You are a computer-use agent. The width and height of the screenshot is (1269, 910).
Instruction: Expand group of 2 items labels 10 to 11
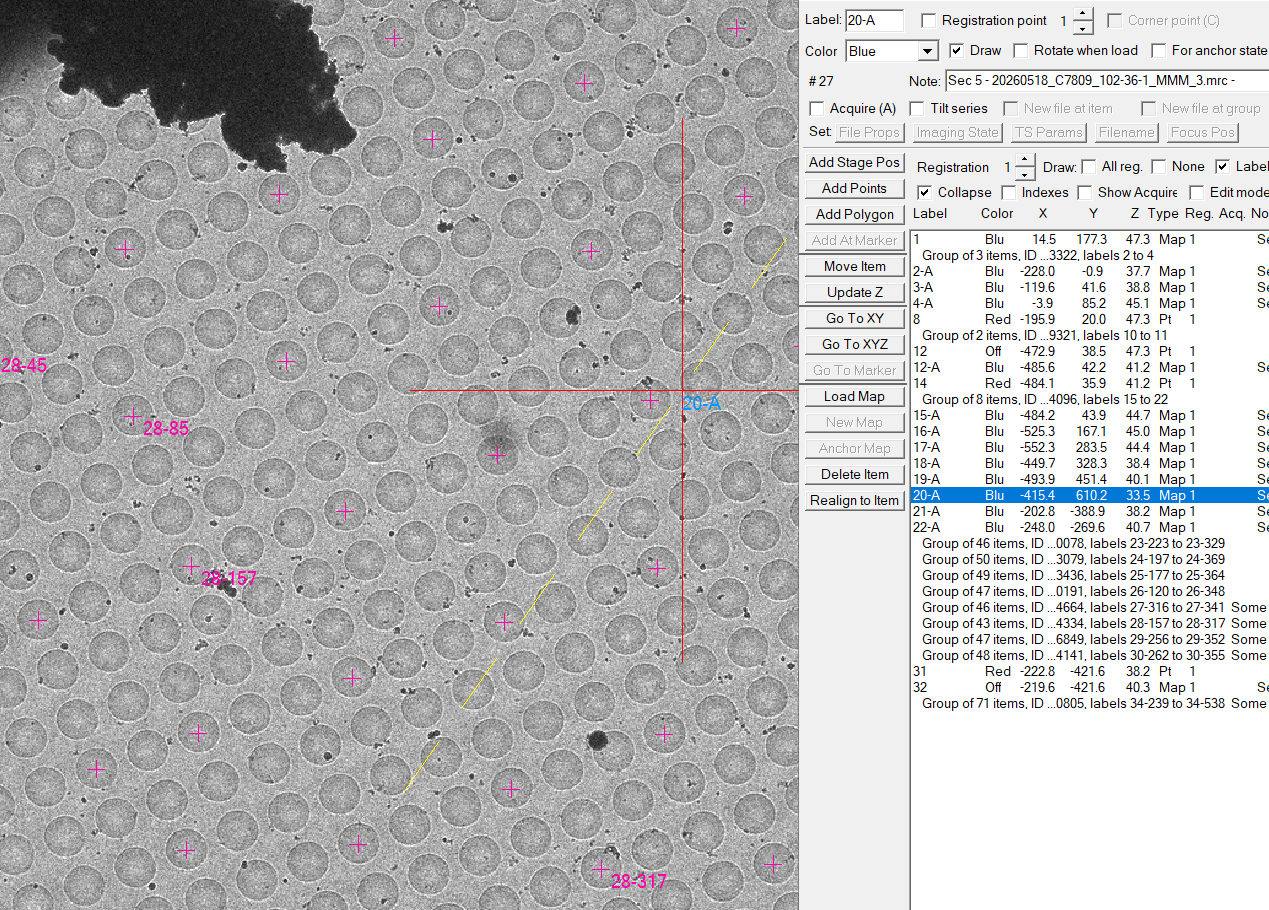(1090, 335)
